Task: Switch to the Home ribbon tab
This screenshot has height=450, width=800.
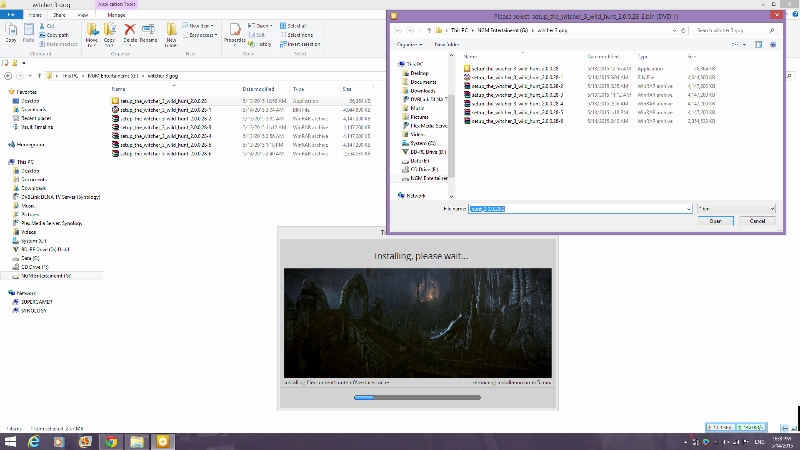Action: 35,15
